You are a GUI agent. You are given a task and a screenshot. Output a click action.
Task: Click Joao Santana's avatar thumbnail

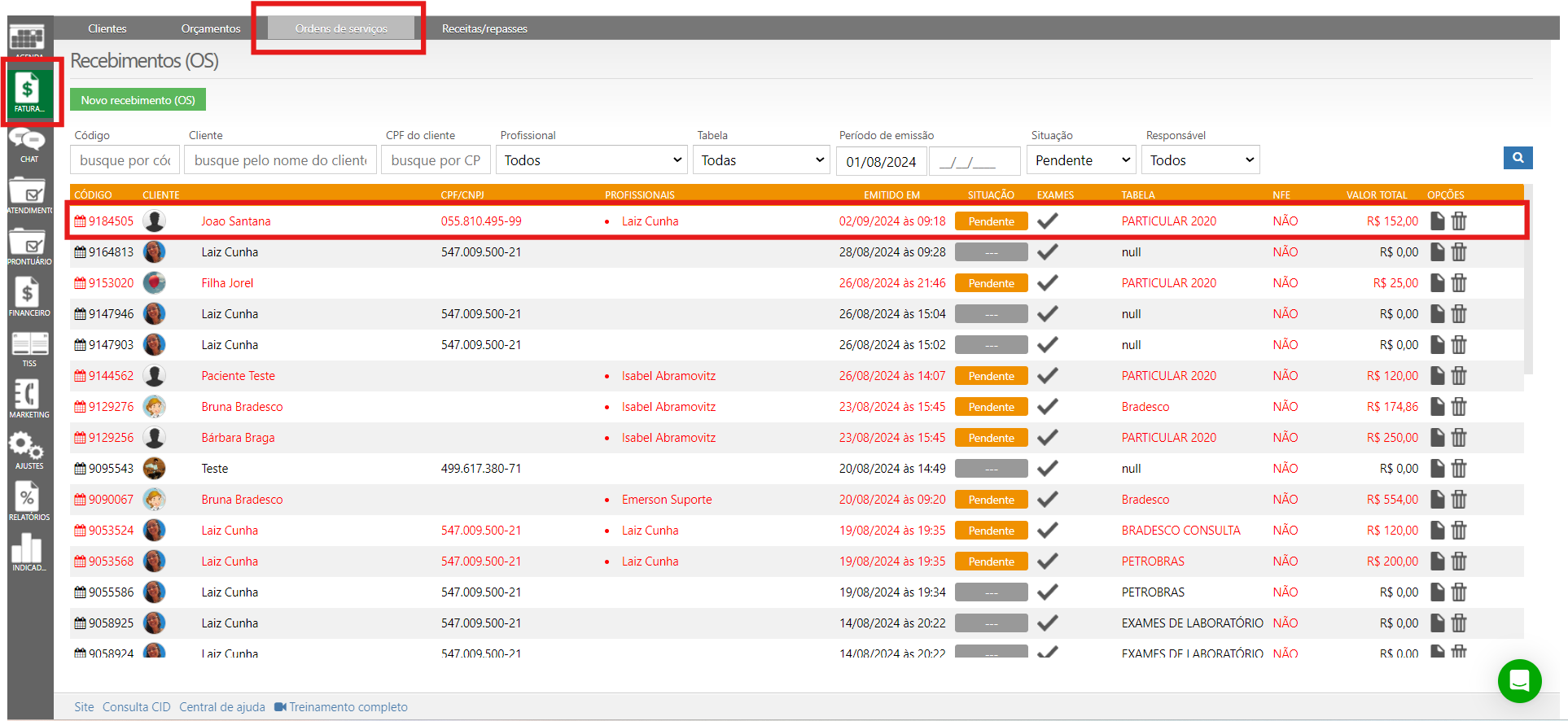tap(155, 221)
